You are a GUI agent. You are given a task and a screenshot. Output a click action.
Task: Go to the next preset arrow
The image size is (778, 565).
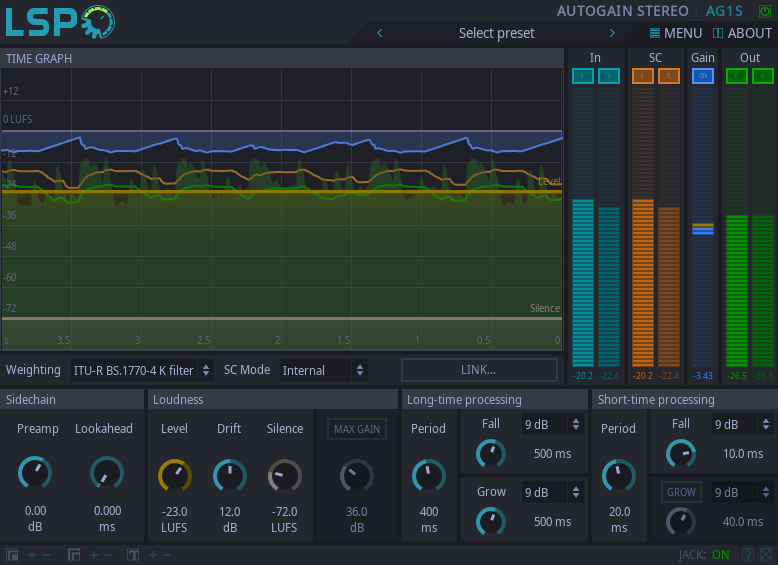tap(612, 33)
